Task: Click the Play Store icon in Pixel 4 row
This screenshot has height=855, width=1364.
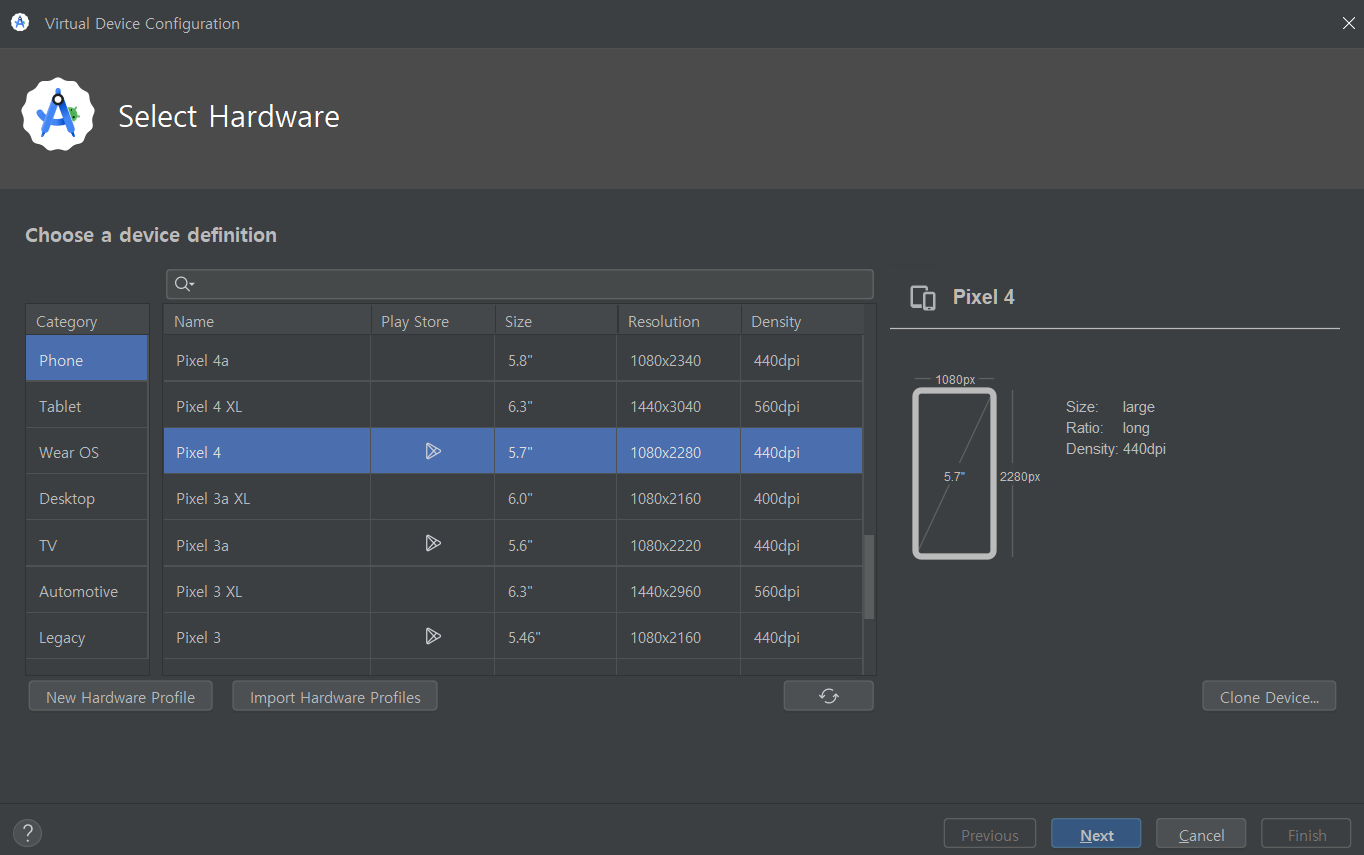Action: [x=433, y=451]
